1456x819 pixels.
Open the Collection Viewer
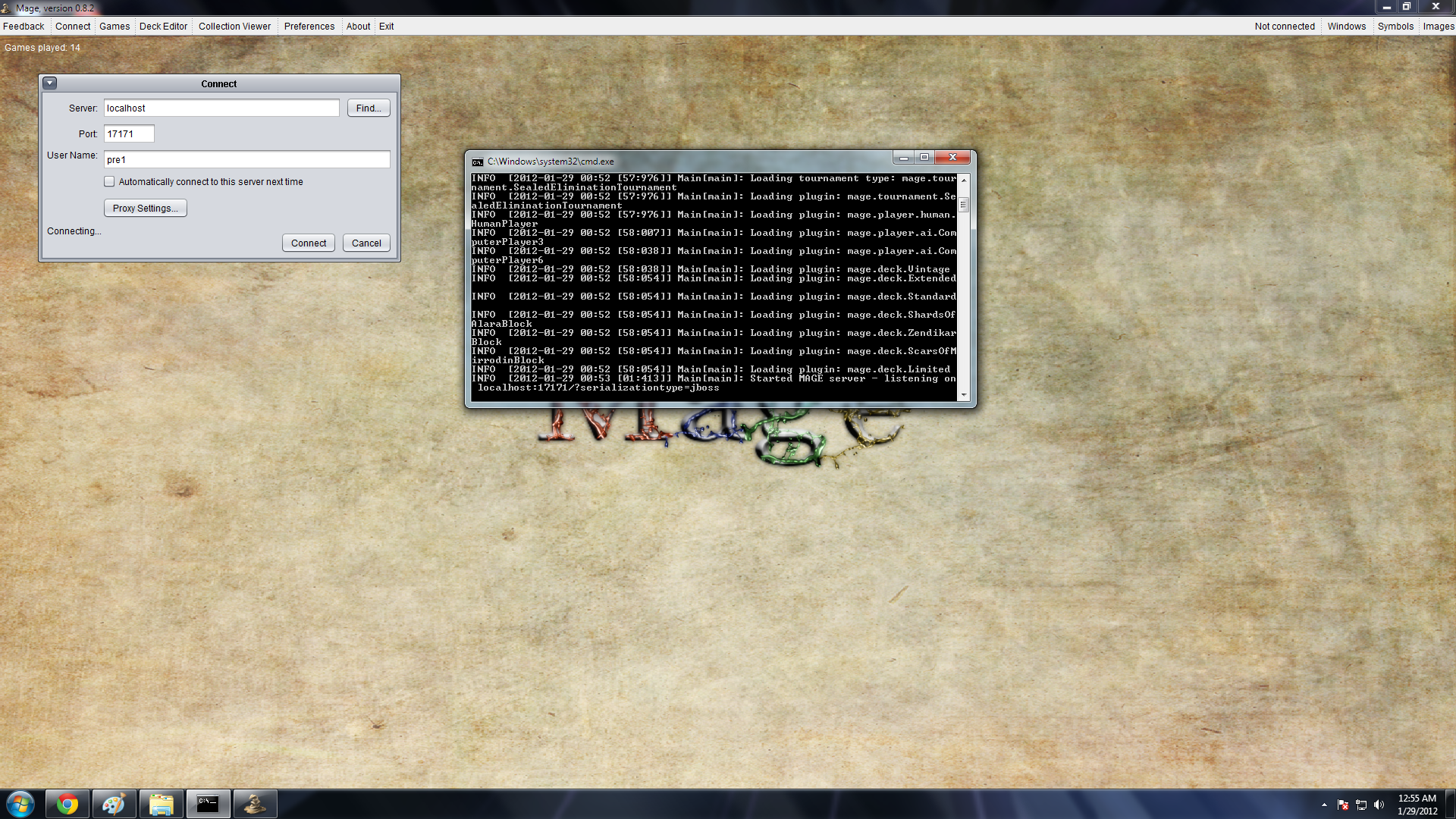pos(234,27)
